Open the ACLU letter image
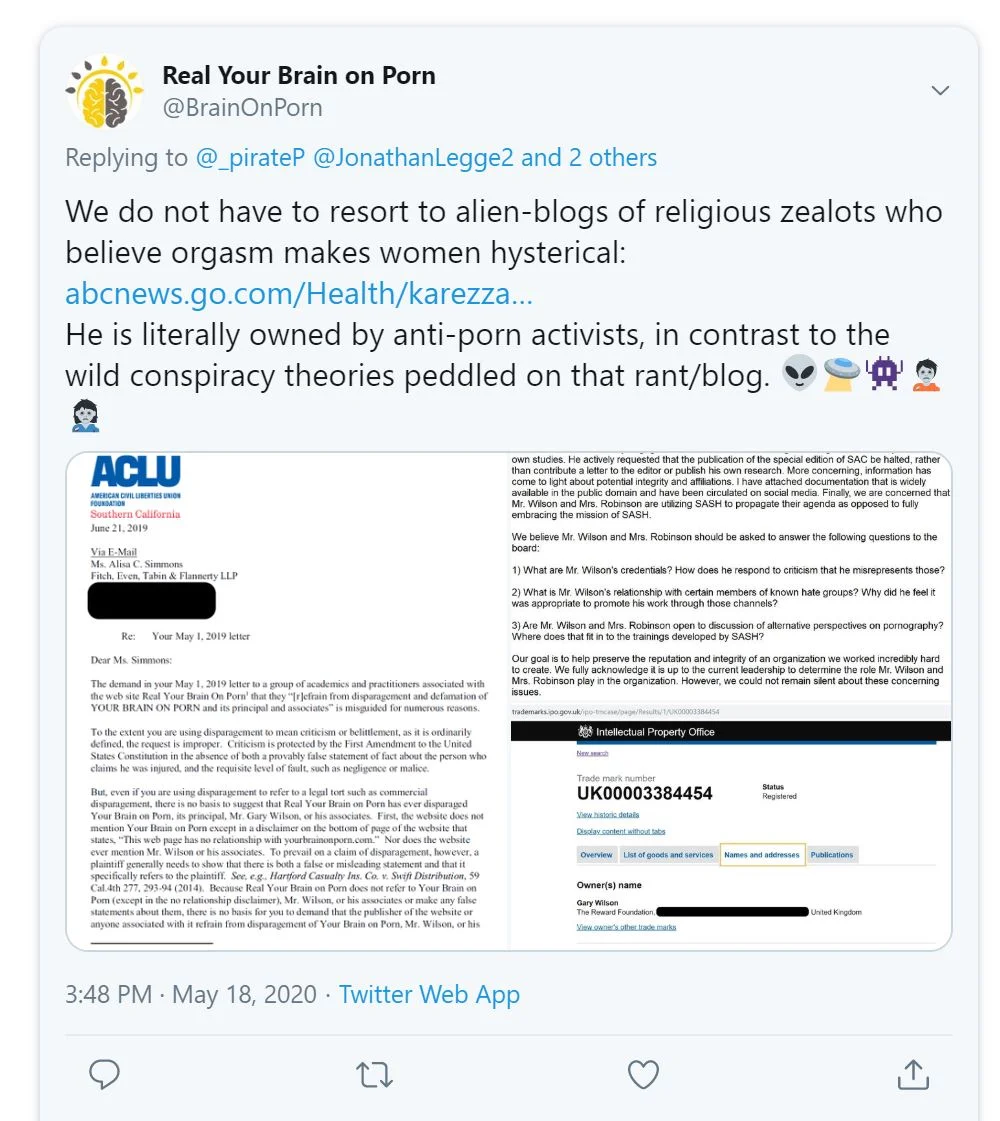Viewport: 1000px width, 1121px height. [288, 700]
